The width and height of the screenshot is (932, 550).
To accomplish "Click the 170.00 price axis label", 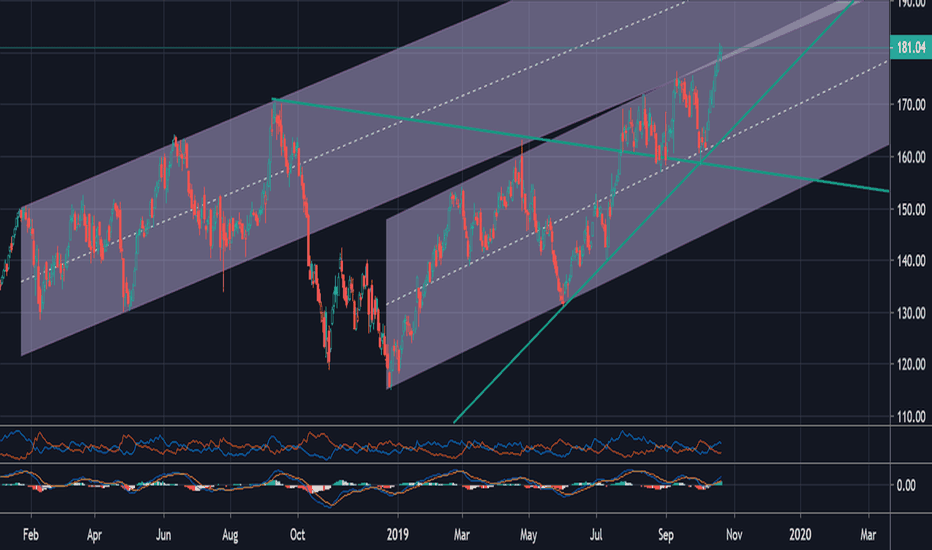I will point(911,105).
